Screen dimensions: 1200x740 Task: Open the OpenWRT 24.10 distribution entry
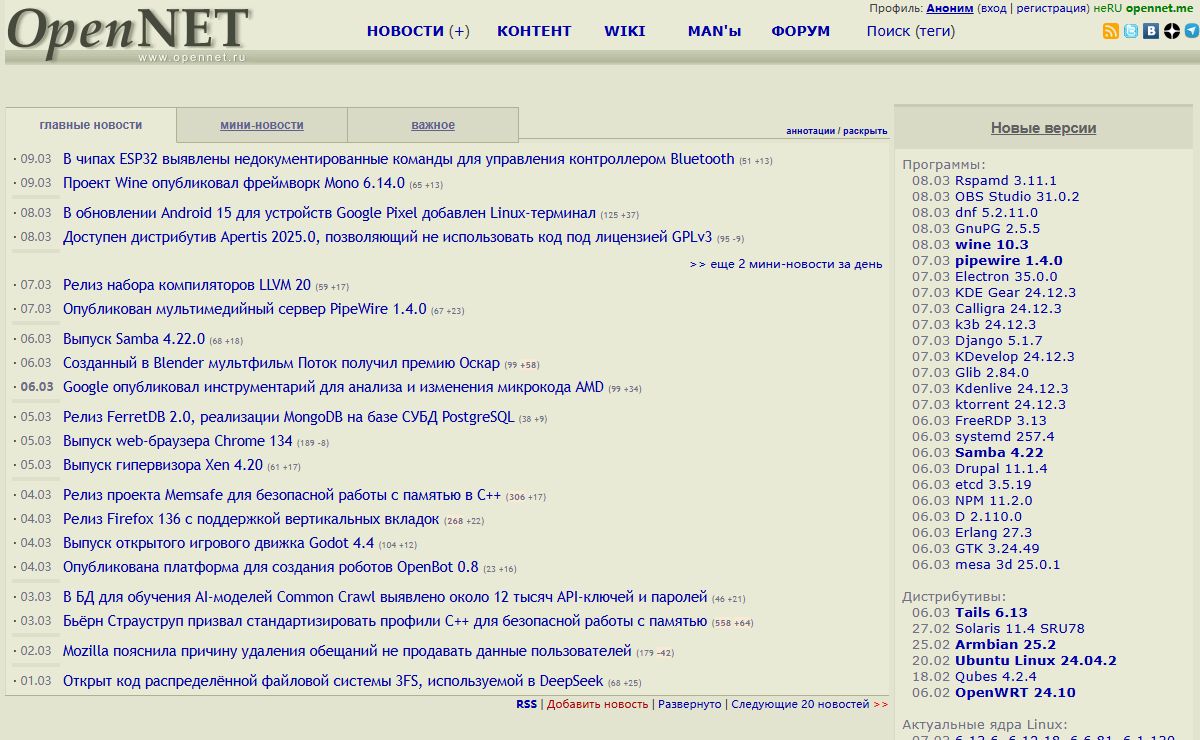coord(1015,693)
